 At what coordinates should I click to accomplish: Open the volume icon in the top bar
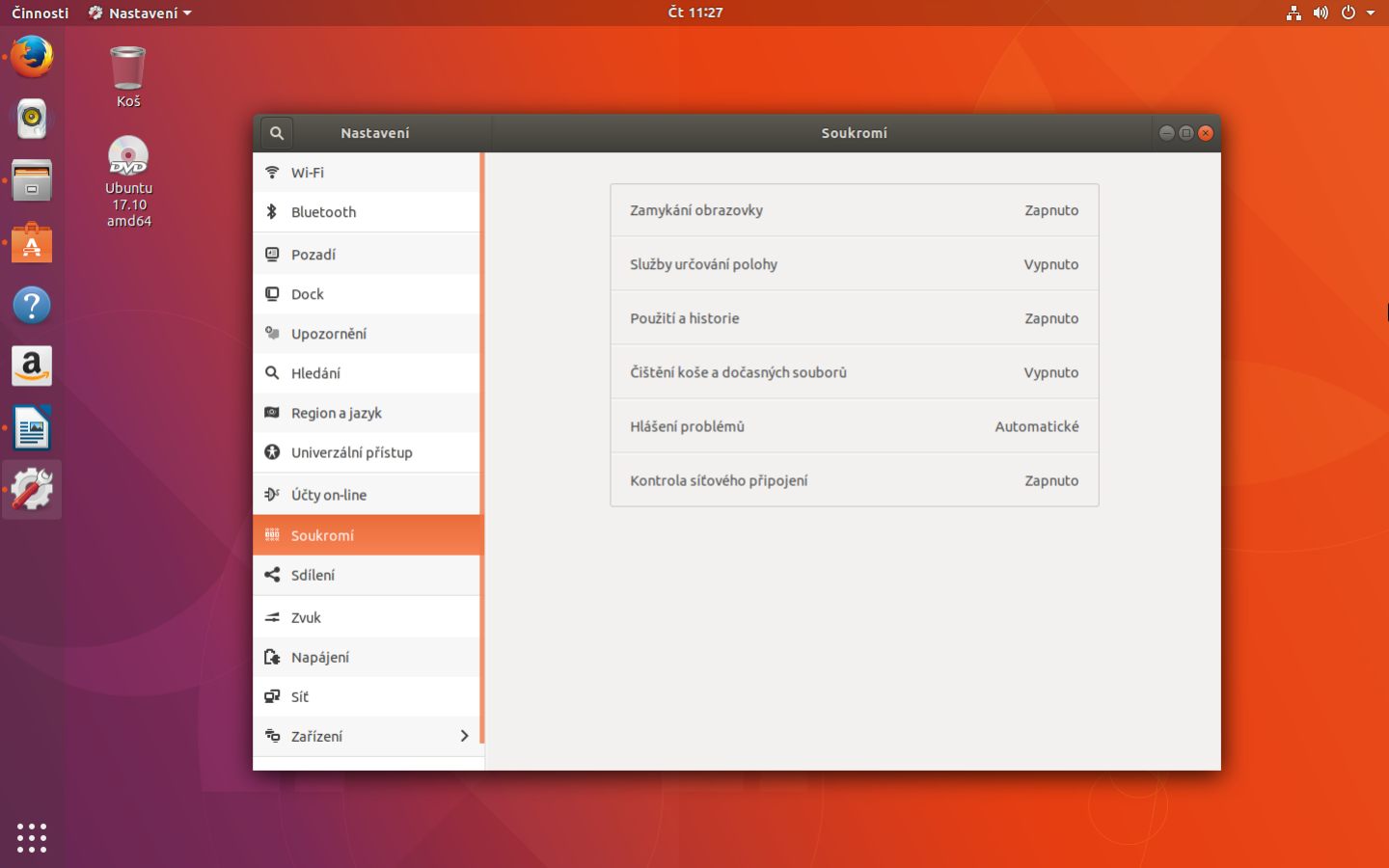tap(1321, 13)
